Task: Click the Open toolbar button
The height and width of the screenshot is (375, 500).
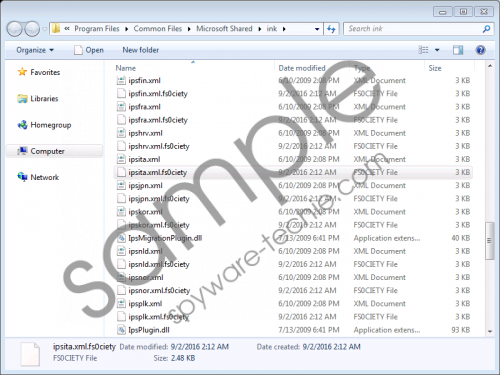Action: pyautogui.click(x=89, y=50)
